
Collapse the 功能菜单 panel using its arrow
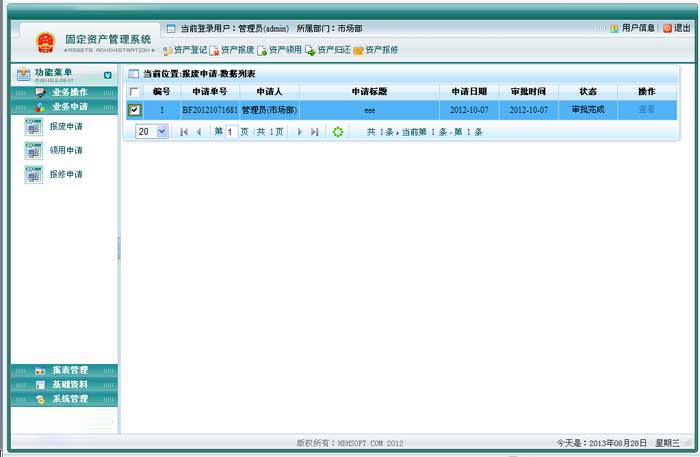click(107, 75)
